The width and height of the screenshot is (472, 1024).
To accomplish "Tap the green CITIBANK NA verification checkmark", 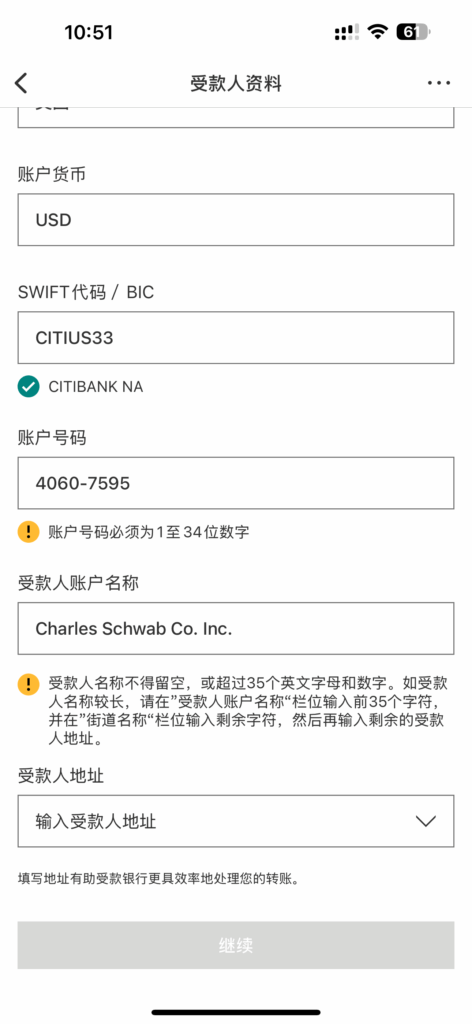I will tap(28, 387).
